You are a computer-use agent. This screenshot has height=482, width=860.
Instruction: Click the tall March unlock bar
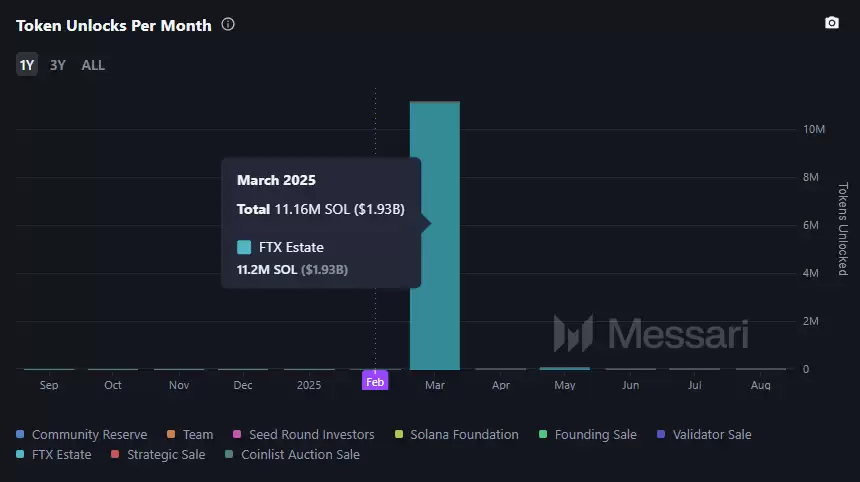[435, 300]
